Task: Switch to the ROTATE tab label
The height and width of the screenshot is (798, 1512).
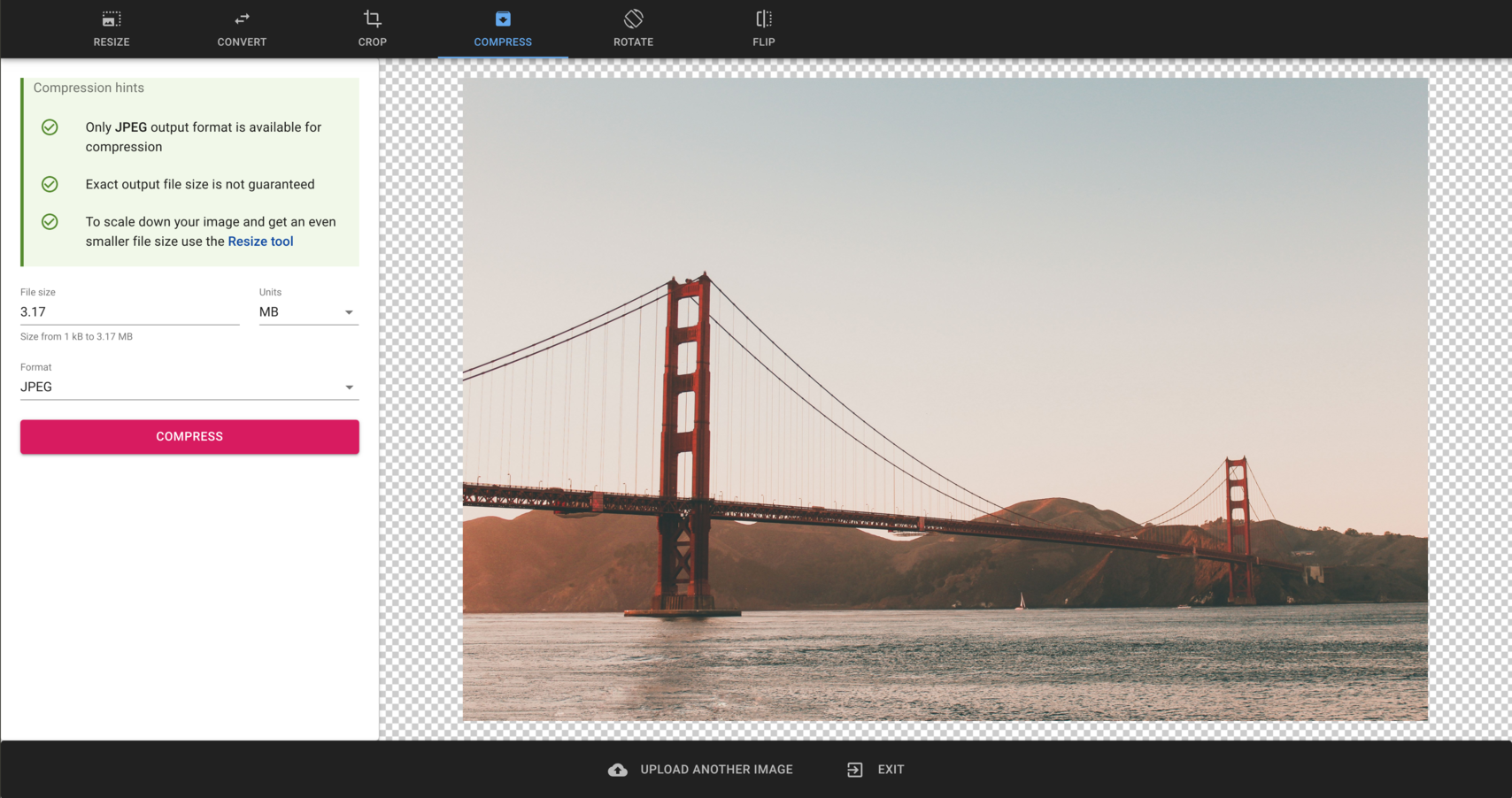Action: point(633,42)
